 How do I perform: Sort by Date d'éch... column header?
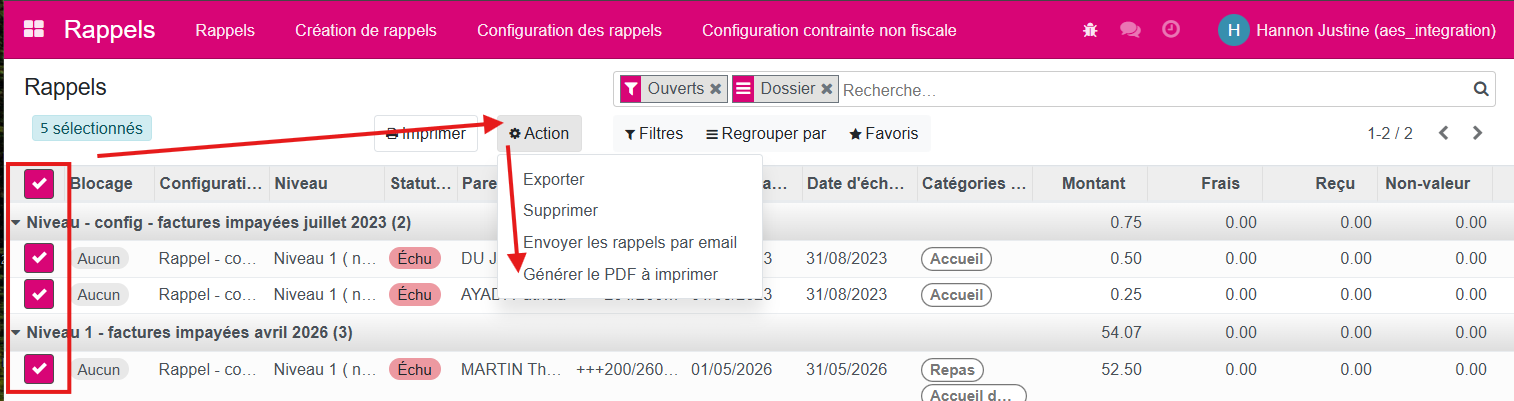[x=856, y=183]
